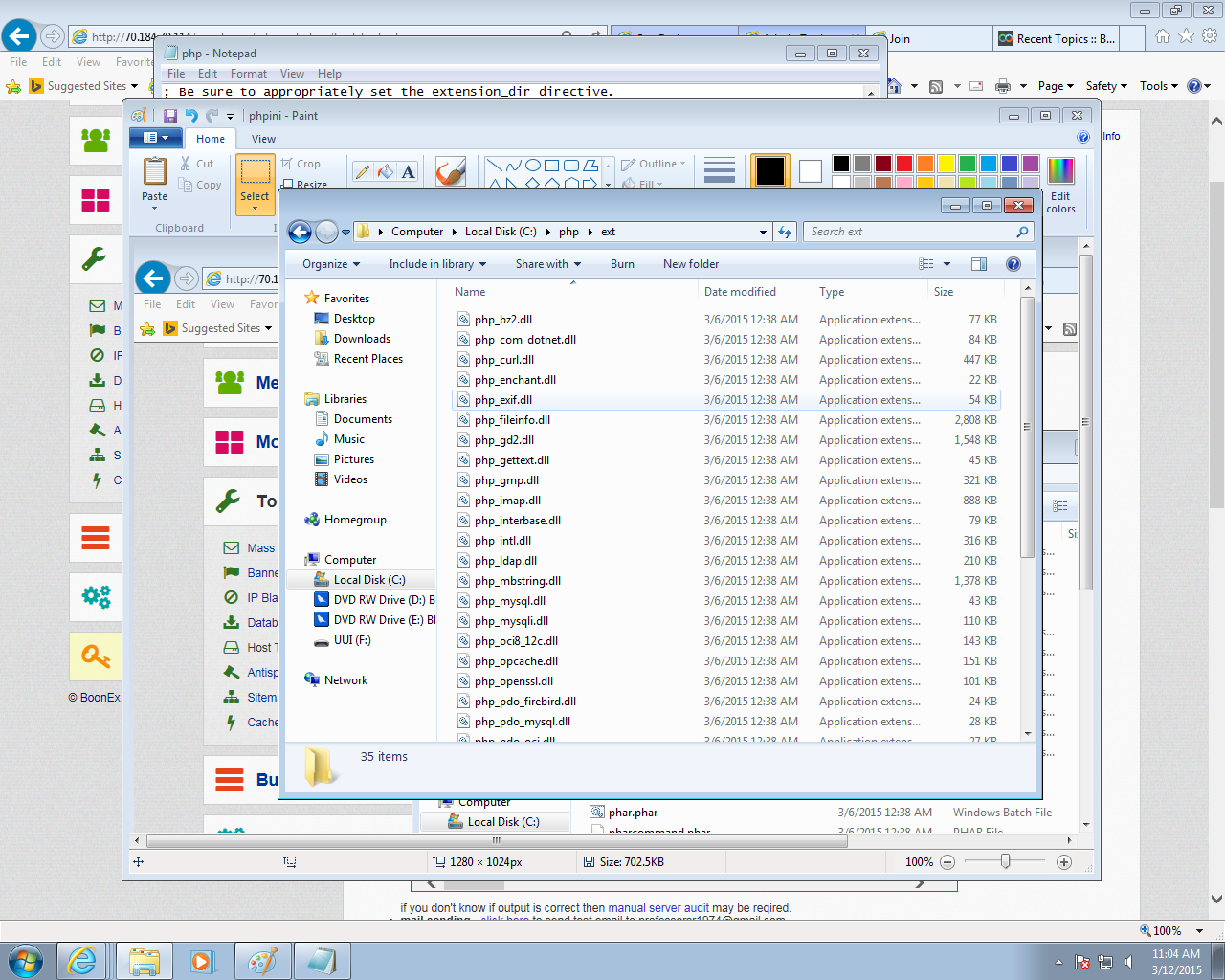Toggle the Explorer preview pane
Image resolution: width=1225 pixels, height=980 pixels.
click(x=979, y=264)
